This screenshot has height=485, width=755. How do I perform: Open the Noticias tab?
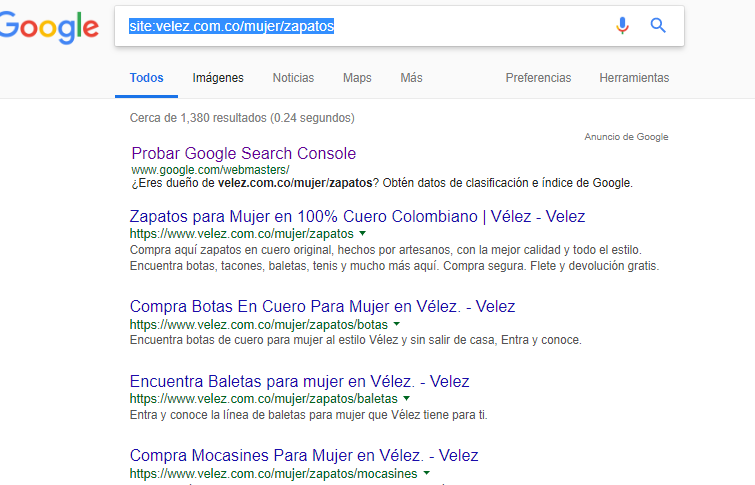pos(293,78)
